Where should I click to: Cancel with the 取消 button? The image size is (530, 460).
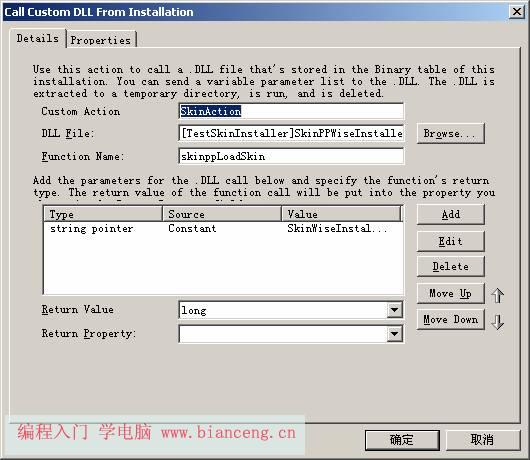[x=483, y=440]
